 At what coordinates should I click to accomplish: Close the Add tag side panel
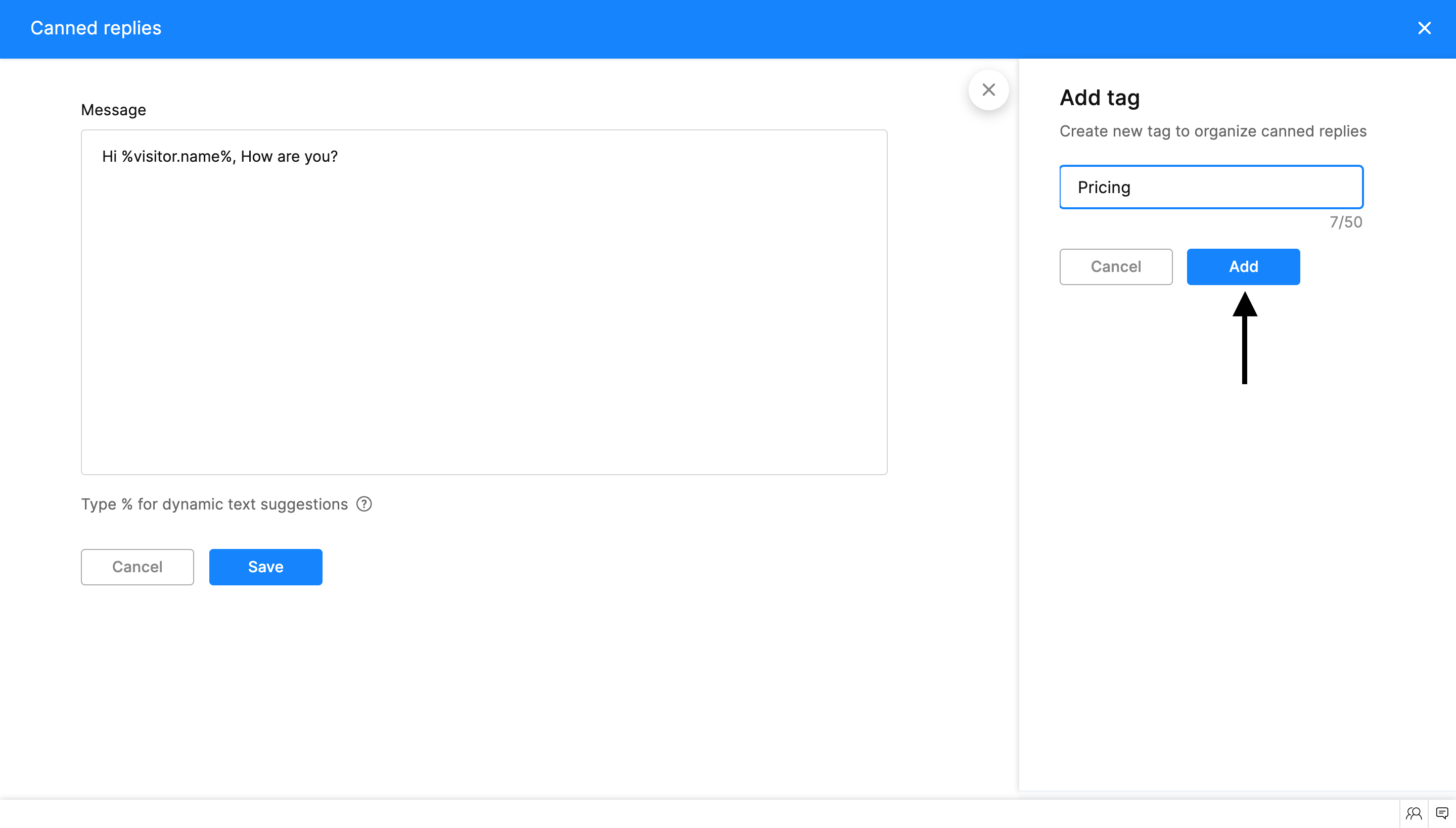[988, 90]
